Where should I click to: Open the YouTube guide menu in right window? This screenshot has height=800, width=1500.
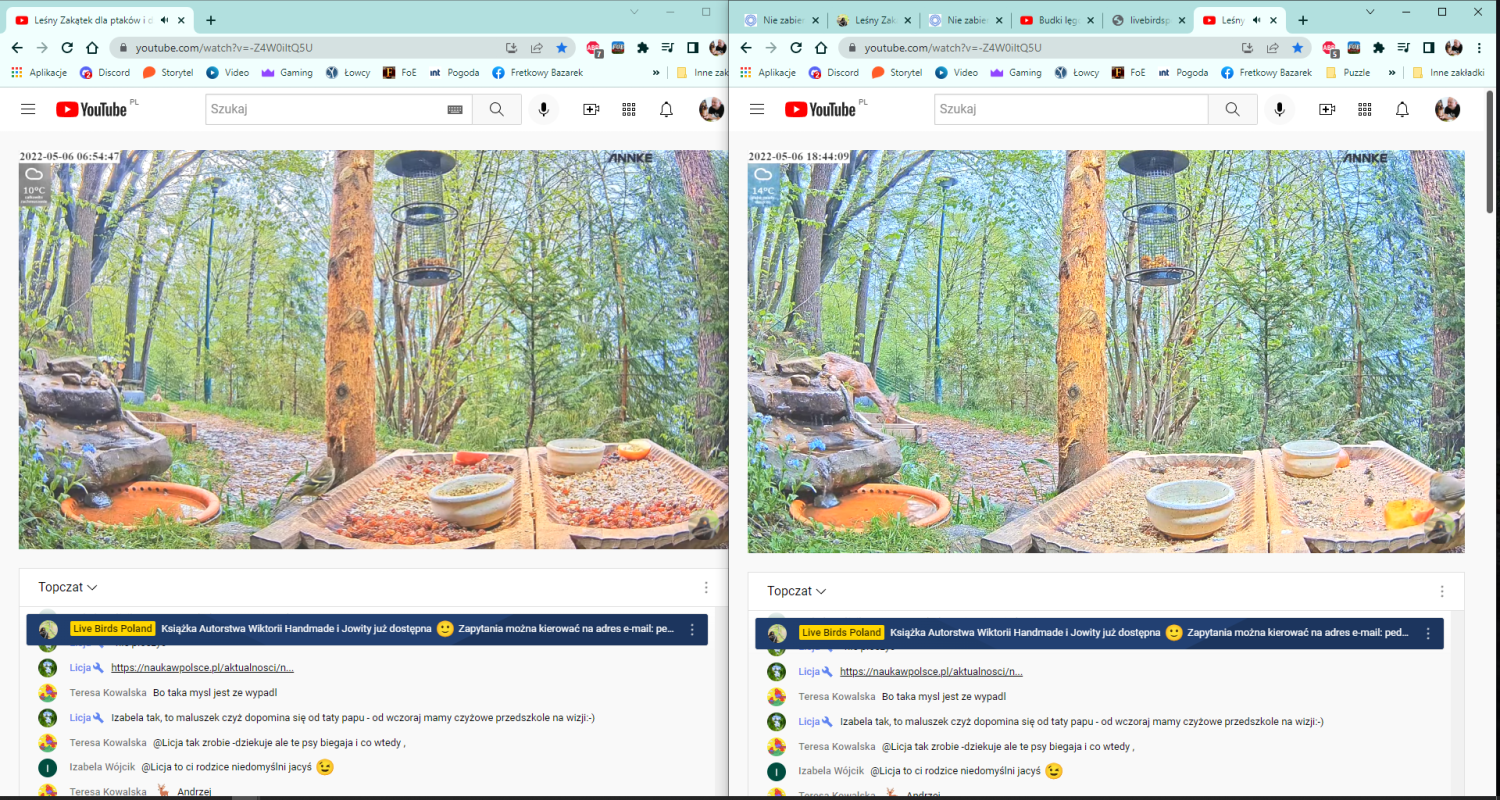click(757, 109)
